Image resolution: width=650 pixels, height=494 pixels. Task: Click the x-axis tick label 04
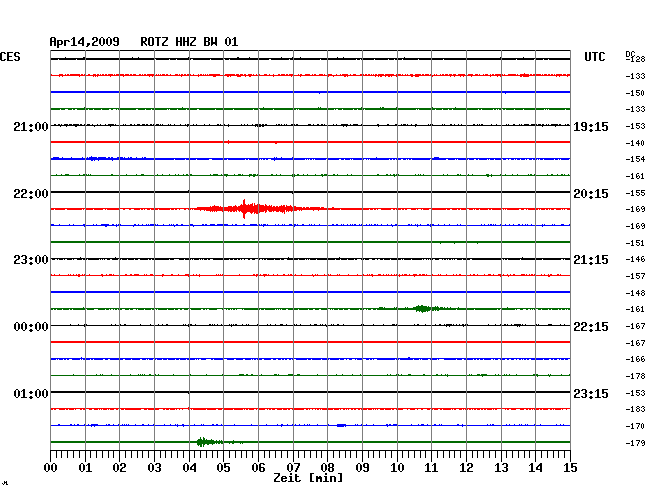[x=189, y=468]
